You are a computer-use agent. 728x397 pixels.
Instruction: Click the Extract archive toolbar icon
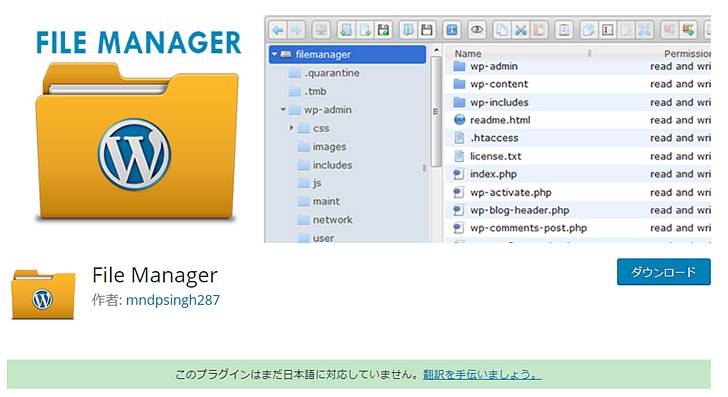670,31
